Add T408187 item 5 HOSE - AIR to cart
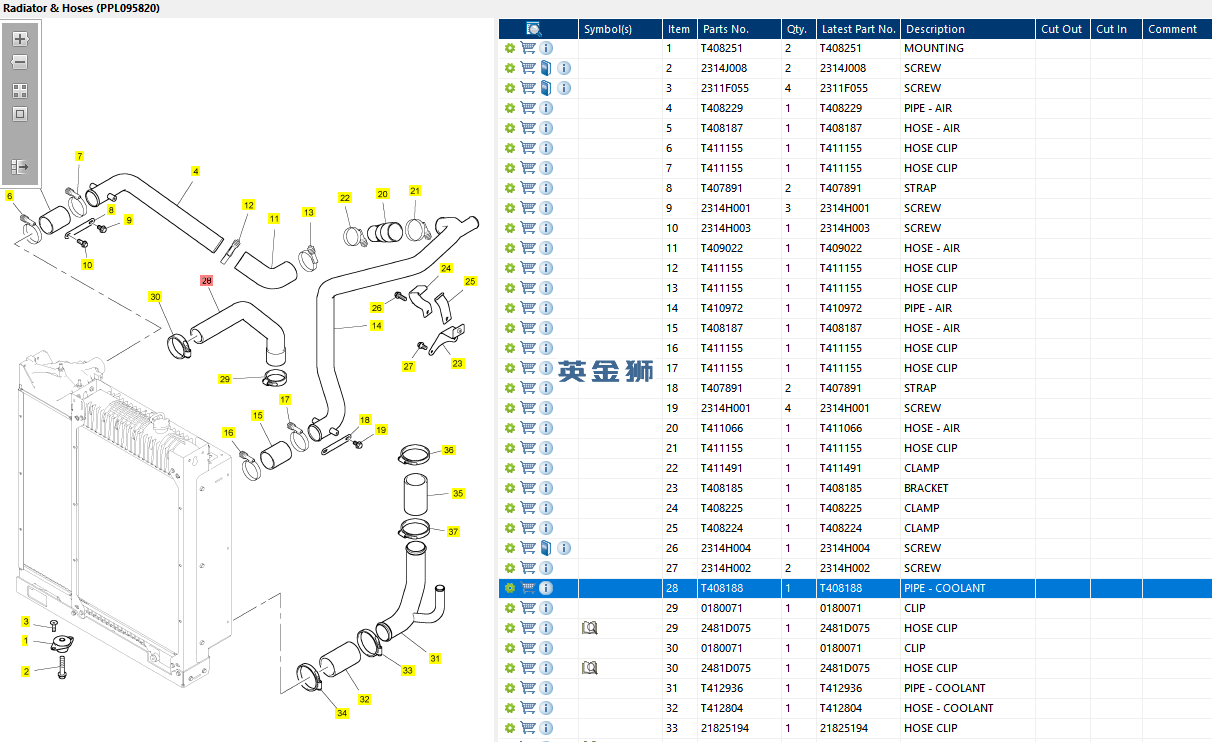 point(528,128)
